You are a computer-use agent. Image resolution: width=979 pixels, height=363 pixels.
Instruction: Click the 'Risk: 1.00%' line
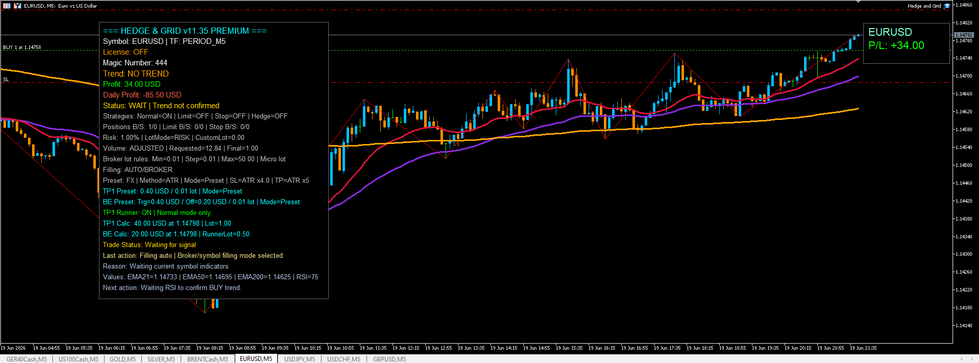tap(174, 137)
